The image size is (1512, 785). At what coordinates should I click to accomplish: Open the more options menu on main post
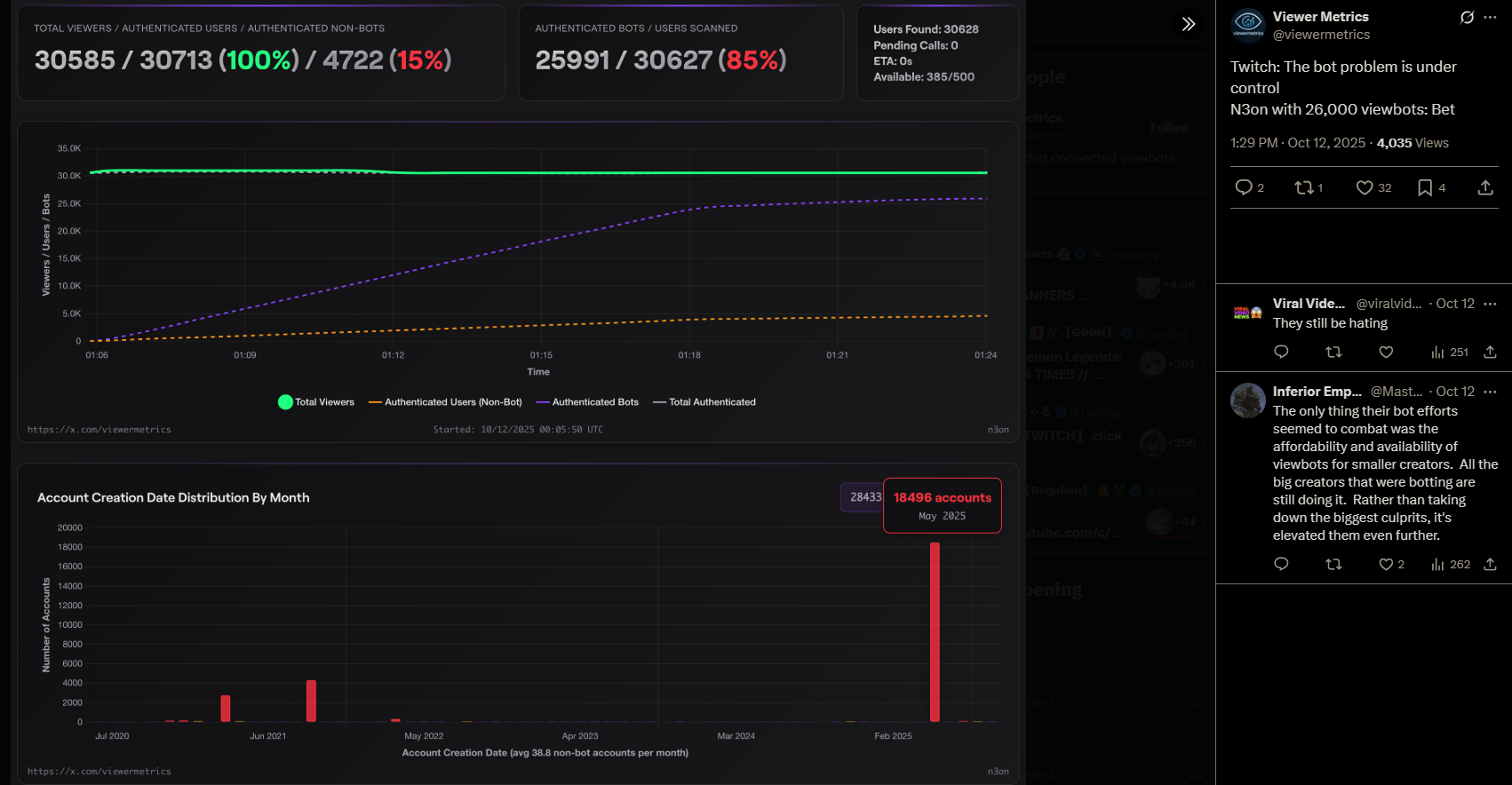pos(1491,18)
